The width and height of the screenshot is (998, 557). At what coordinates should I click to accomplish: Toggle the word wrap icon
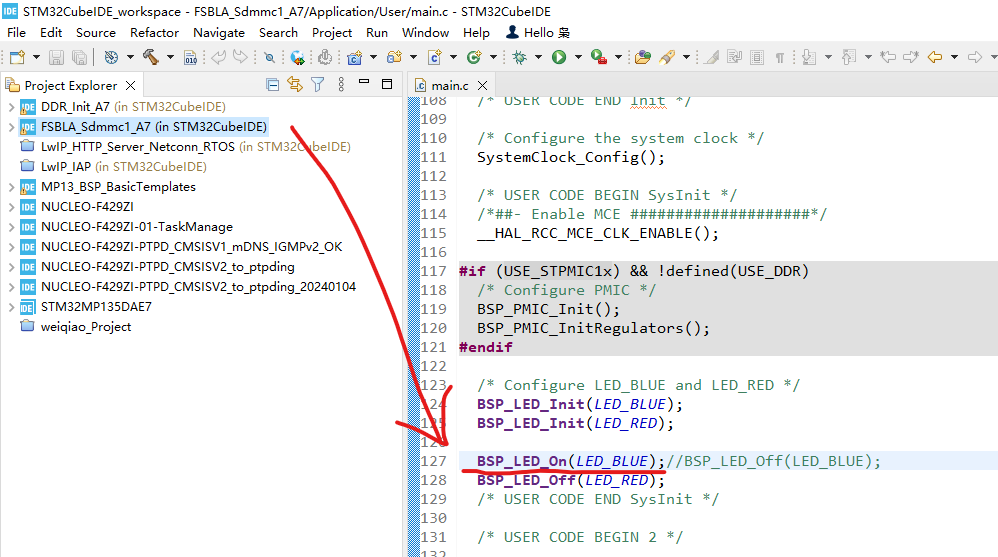pos(734,57)
